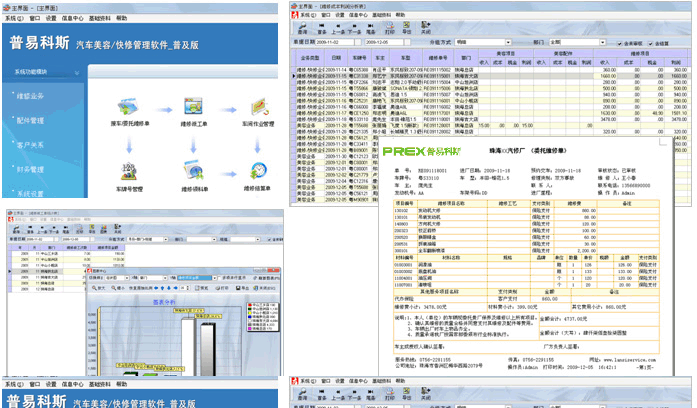Open 帮助 menu in upper main window
The image size is (697, 408).
tap(122, 18)
